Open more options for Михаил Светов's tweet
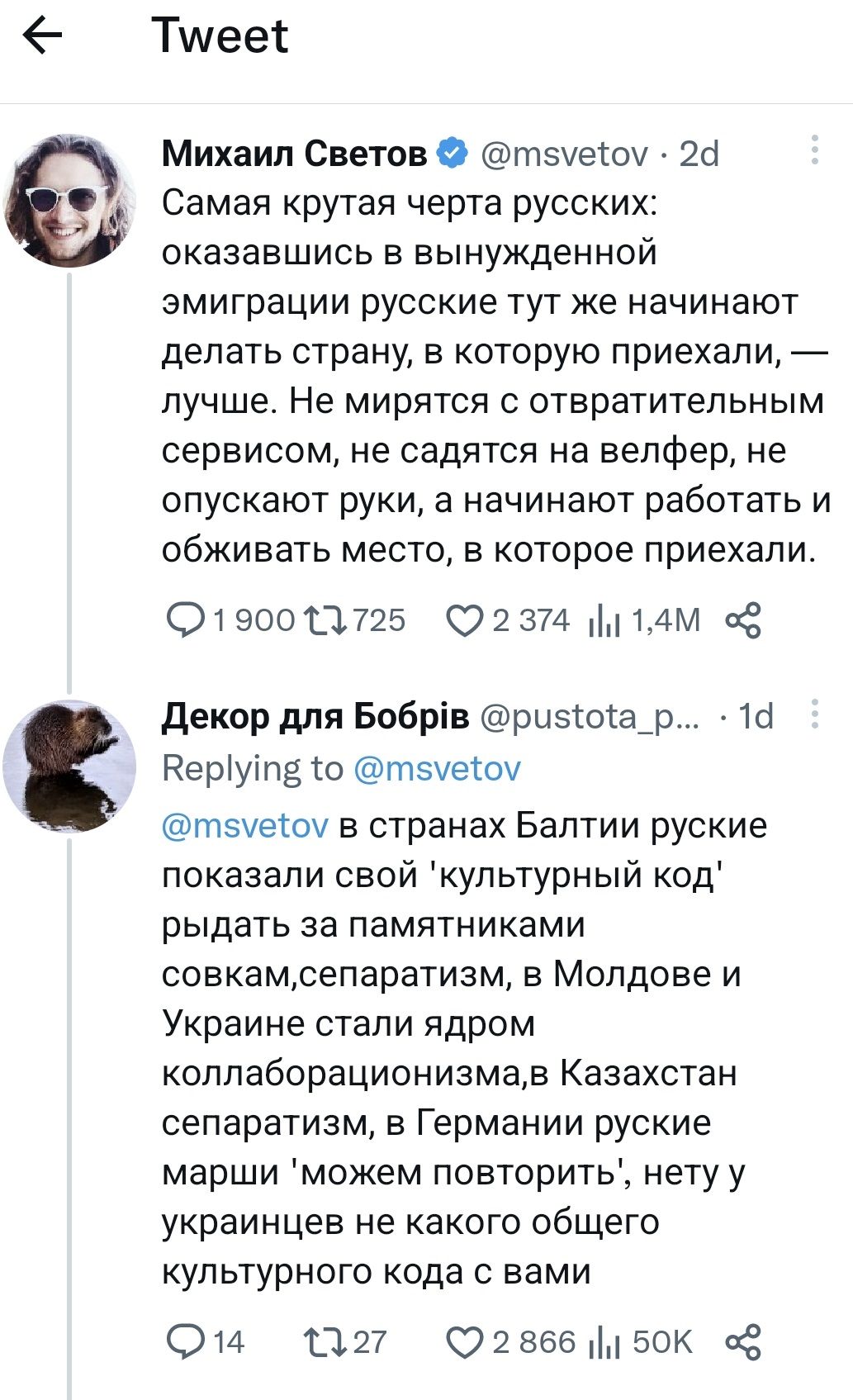The width and height of the screenshot is (853, 1400). coord(815,150)
